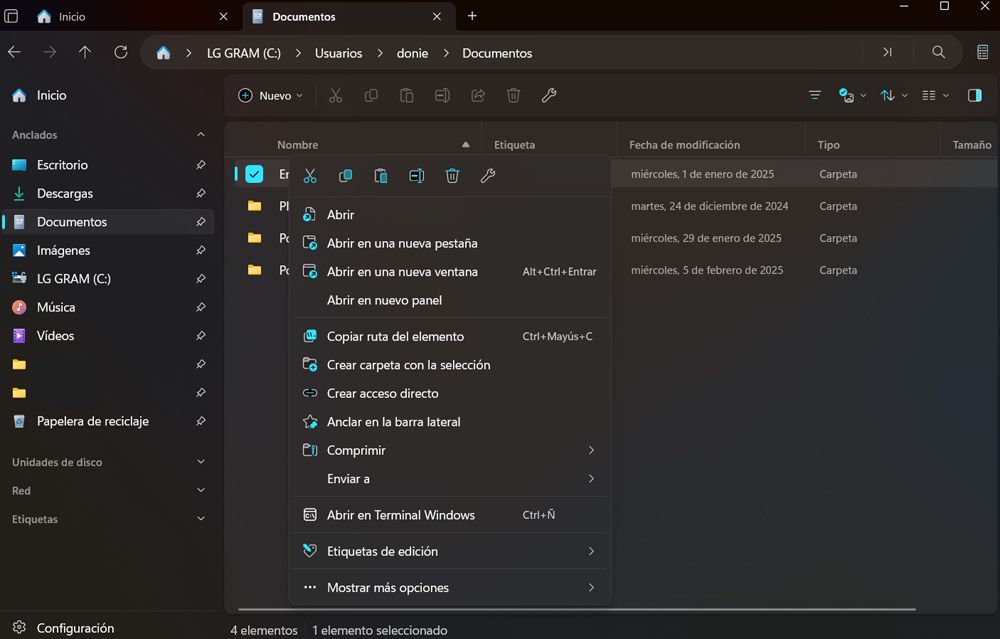Copy the item via the context menu copy icon
1000x639 pixels.
point(346,176)
